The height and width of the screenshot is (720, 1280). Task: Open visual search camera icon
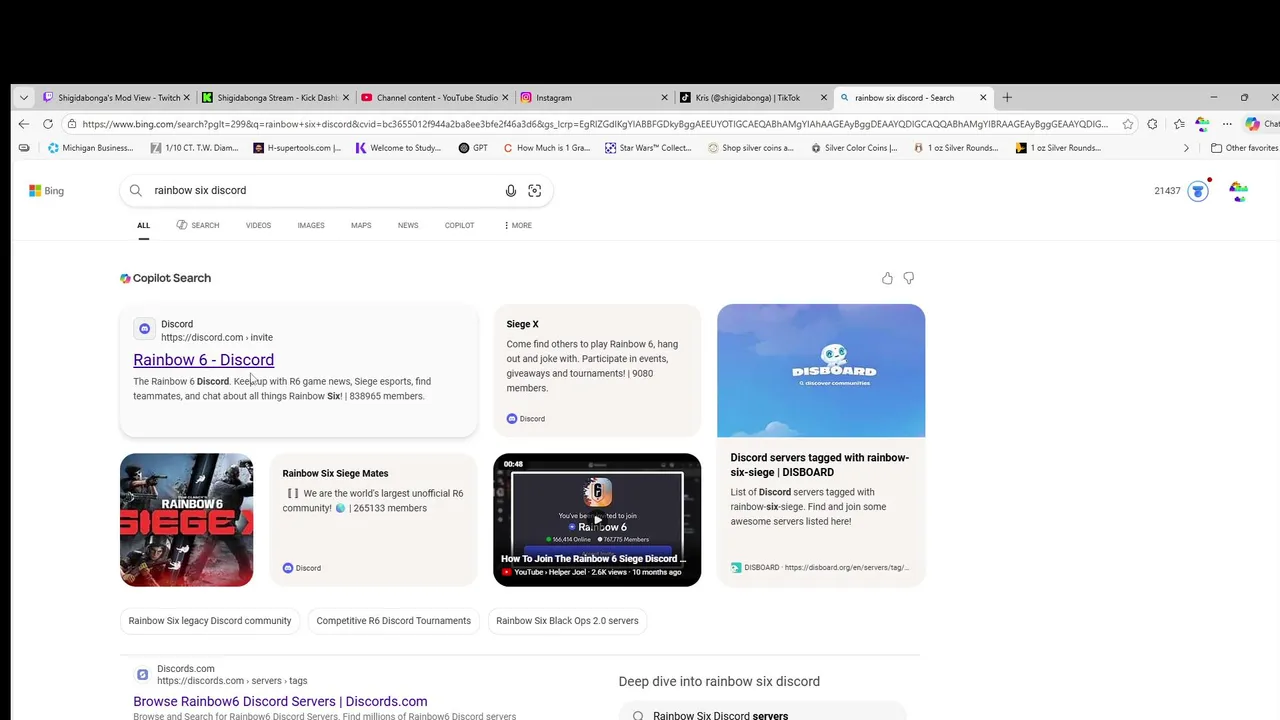(x=535, y=191)
